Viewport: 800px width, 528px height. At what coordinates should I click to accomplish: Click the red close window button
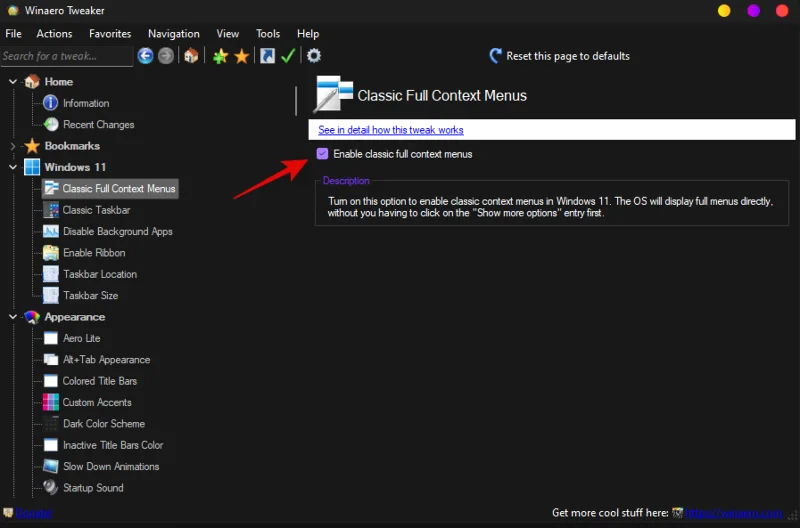click(782, 11)
